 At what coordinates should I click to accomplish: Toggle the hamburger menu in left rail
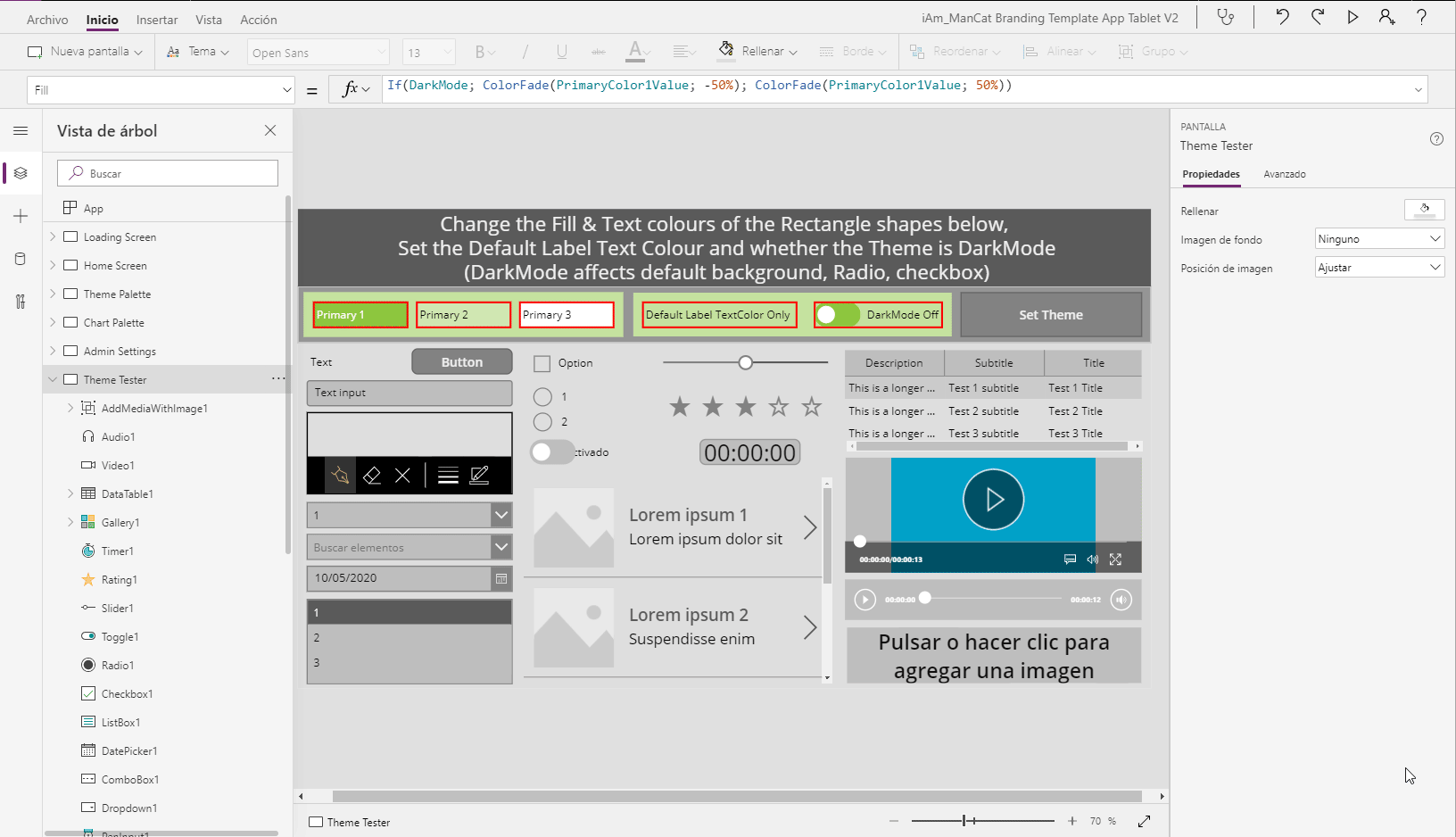click(x=21, y=130)
